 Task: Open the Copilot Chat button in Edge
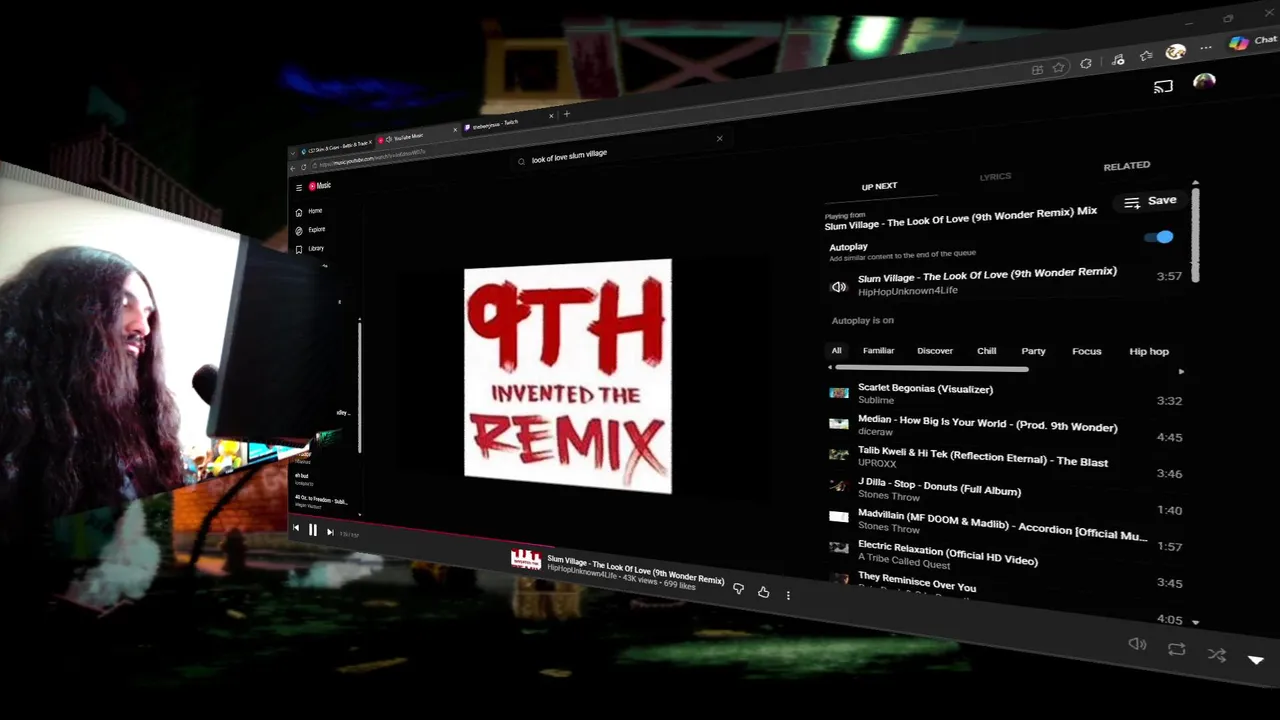pos(1252,41)
